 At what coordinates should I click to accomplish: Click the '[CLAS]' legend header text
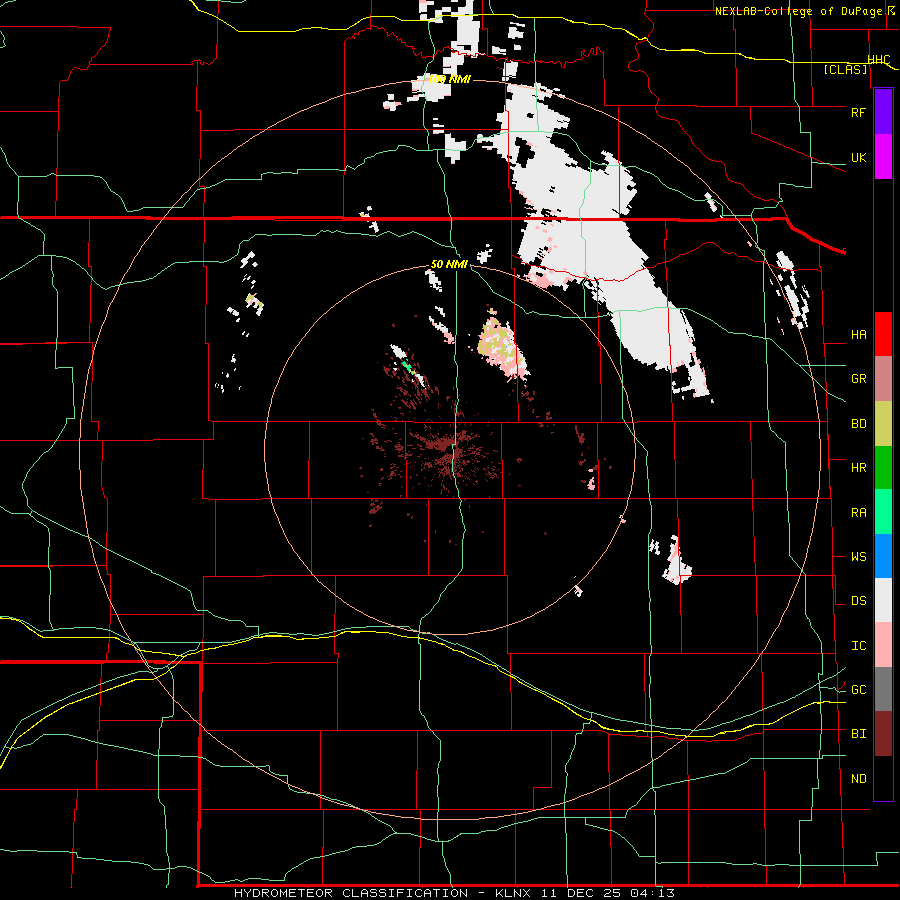click(x=845, y=69)
